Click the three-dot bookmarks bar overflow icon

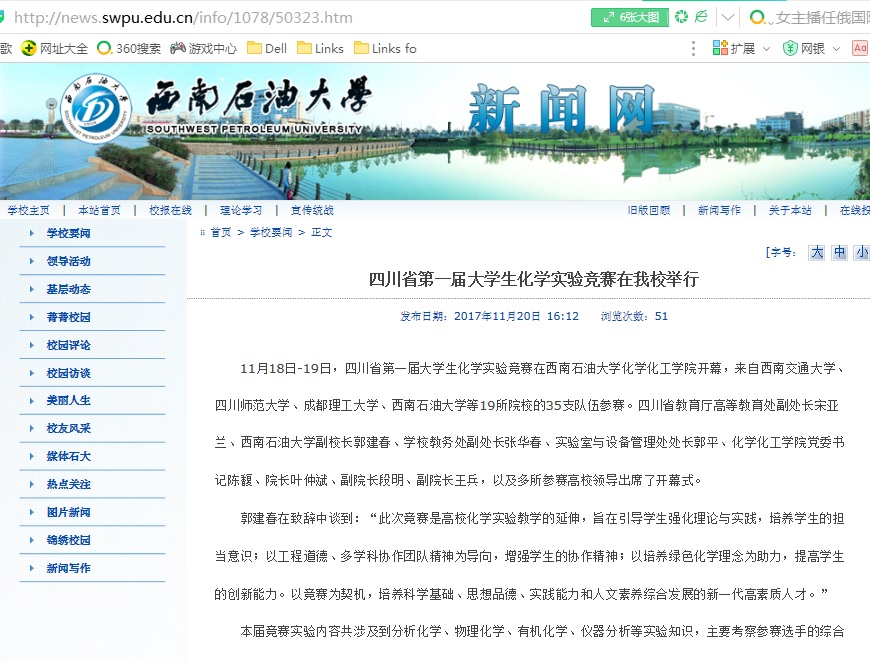tap(694, 48)
